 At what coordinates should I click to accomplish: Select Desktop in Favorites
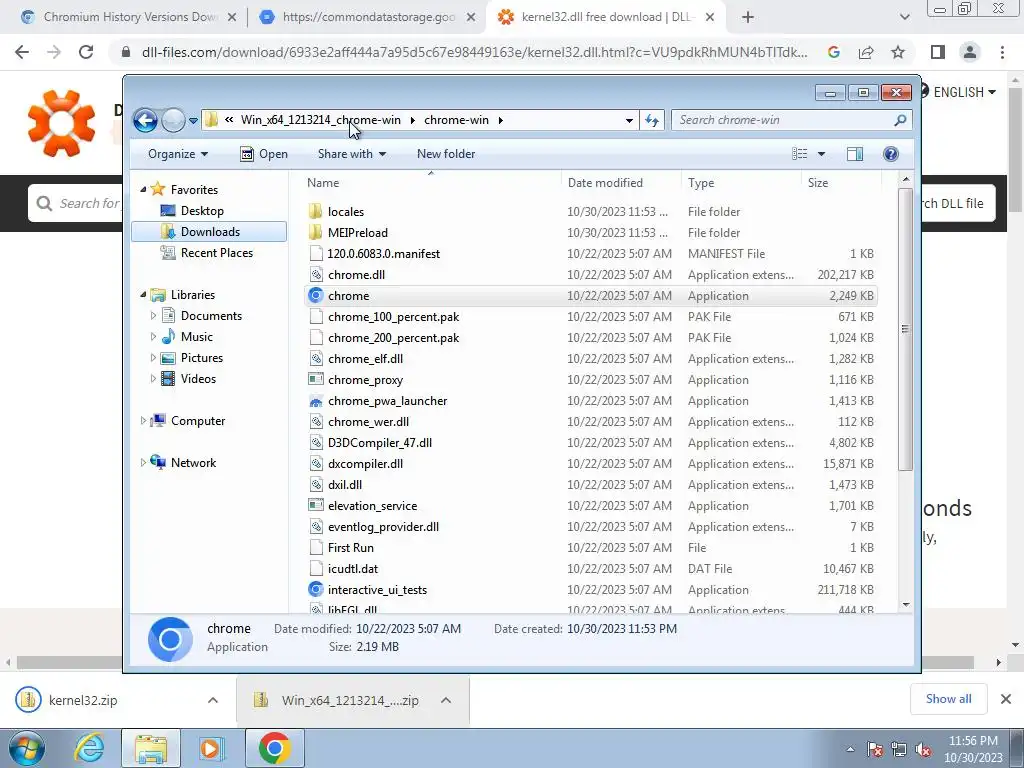[202, 211]
